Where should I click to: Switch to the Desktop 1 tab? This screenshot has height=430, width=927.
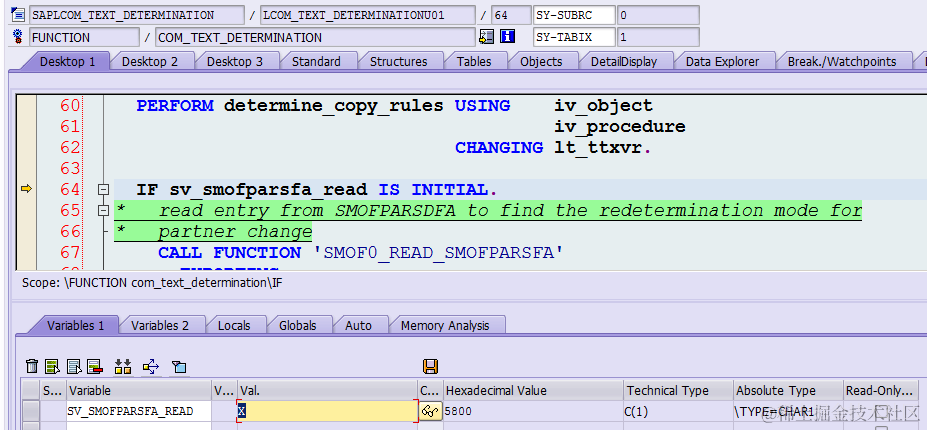[67, 62]
